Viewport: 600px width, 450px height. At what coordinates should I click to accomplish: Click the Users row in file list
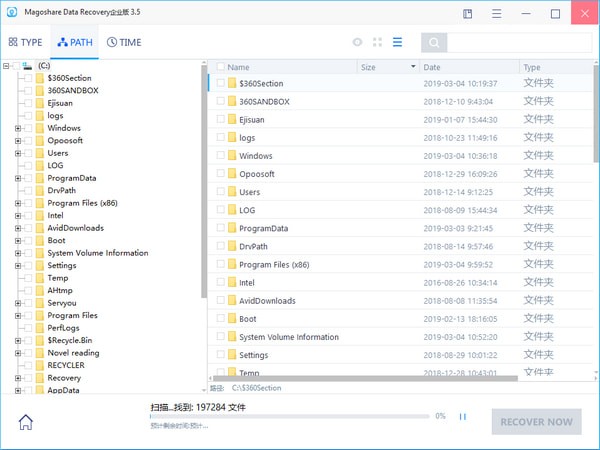(x=401, y=192)
